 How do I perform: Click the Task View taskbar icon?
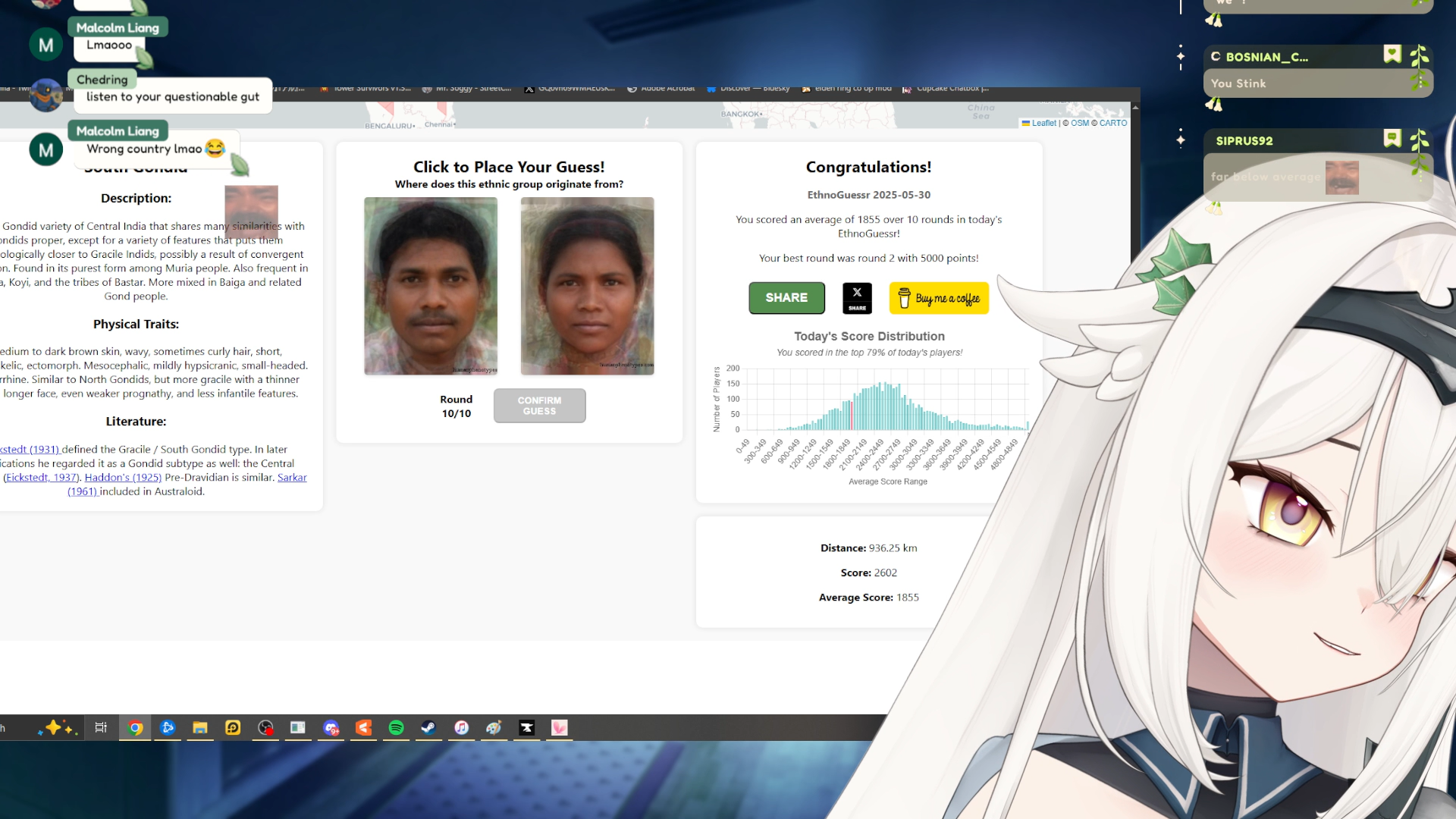pyautogui.click(x=101, y=728)
